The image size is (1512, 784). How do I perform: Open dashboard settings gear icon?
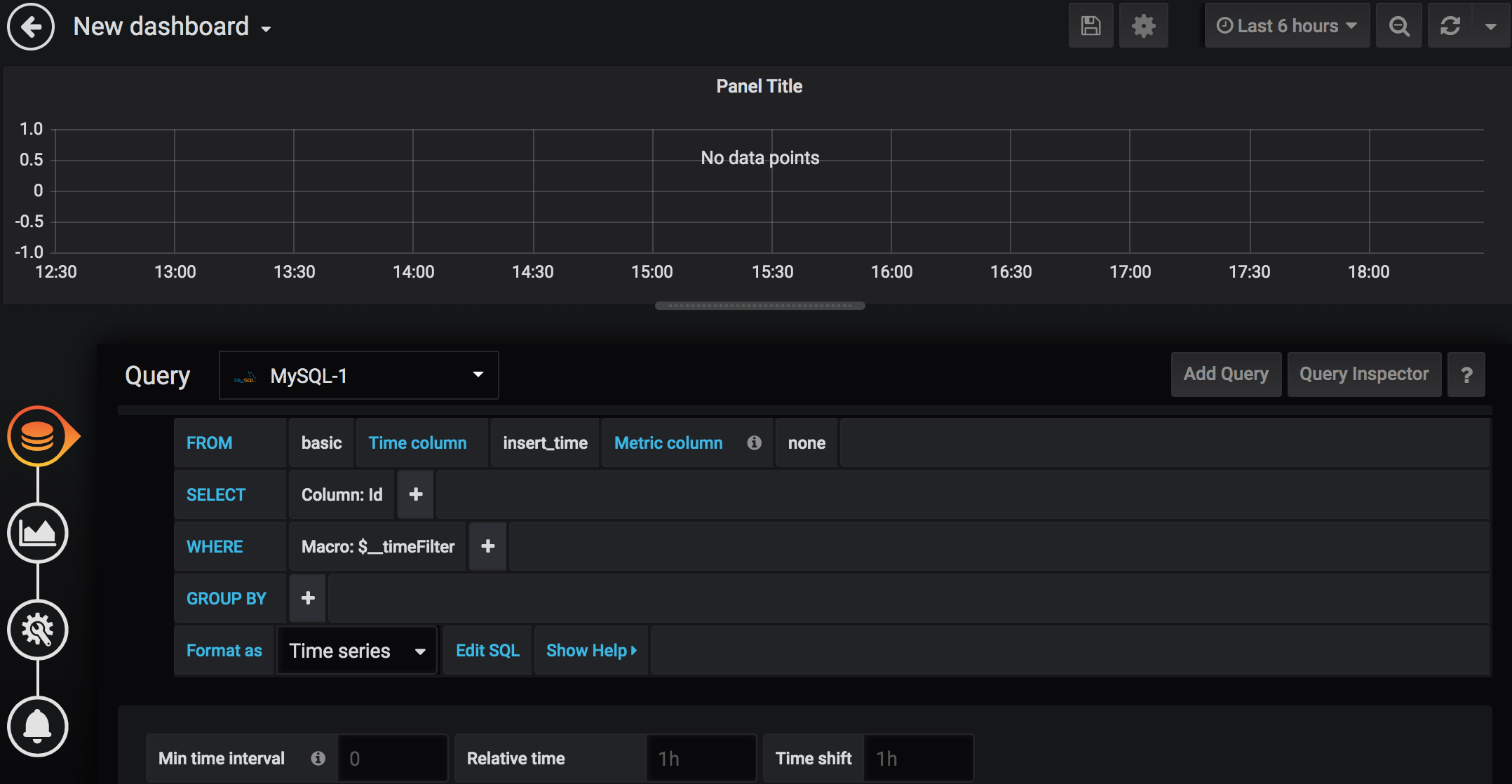click(1143, 26)
